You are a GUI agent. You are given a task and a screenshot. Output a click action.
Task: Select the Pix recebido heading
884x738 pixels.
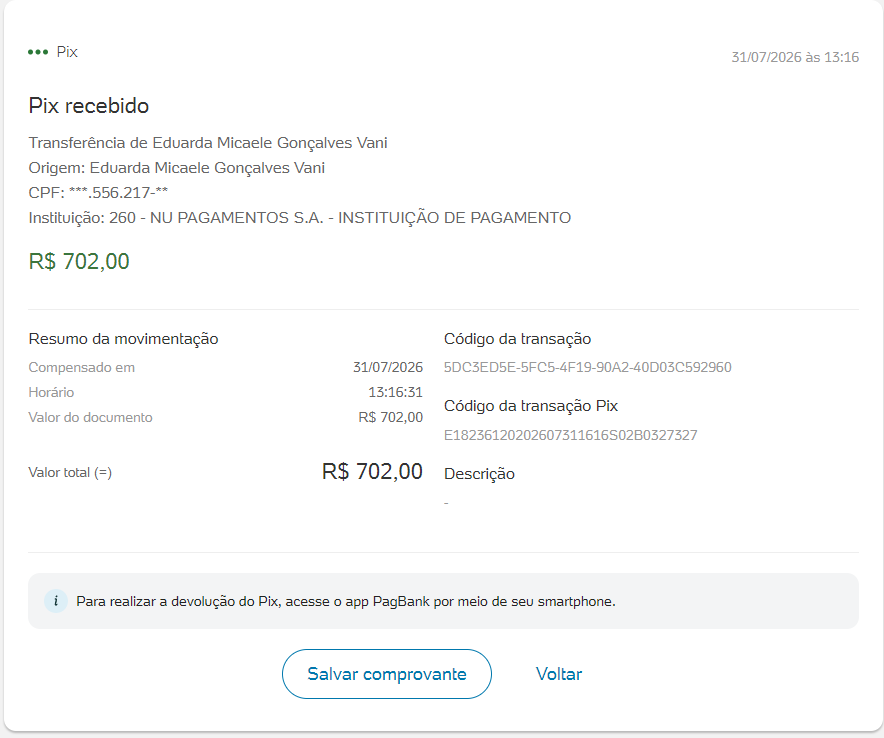click(89, 105)
